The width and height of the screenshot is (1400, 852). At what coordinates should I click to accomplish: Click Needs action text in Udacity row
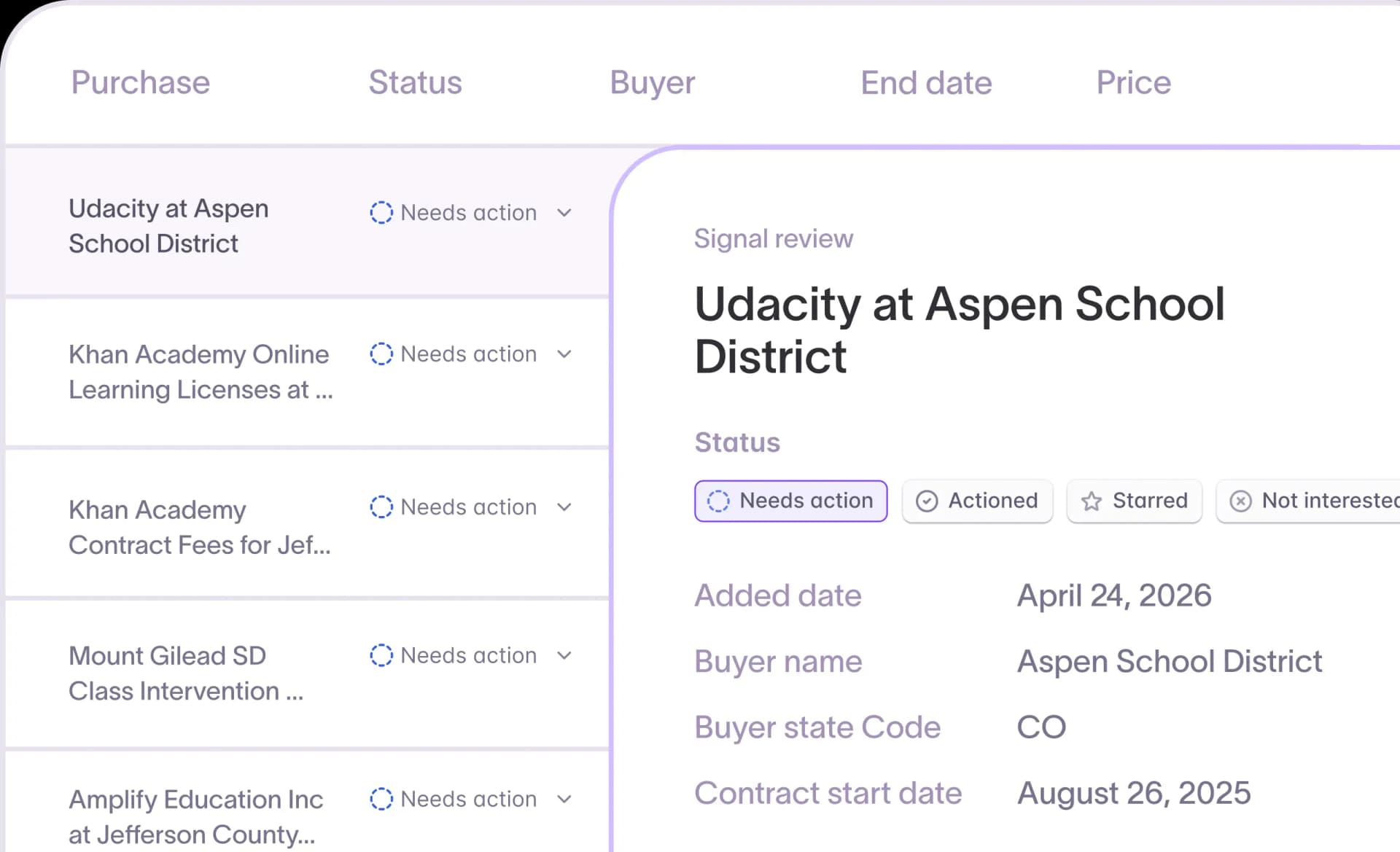pos(468,213)
